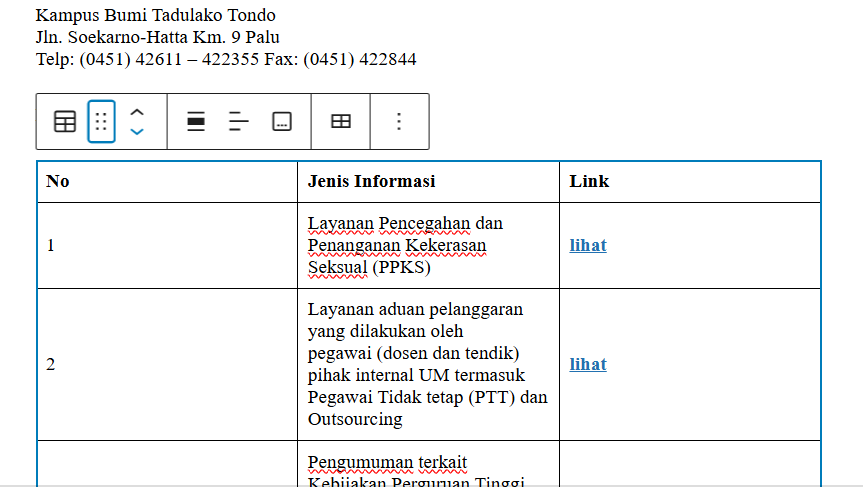The image size is (863, 490).
Task: Follow the lihat link in row 2
Action: pos(588,364)
